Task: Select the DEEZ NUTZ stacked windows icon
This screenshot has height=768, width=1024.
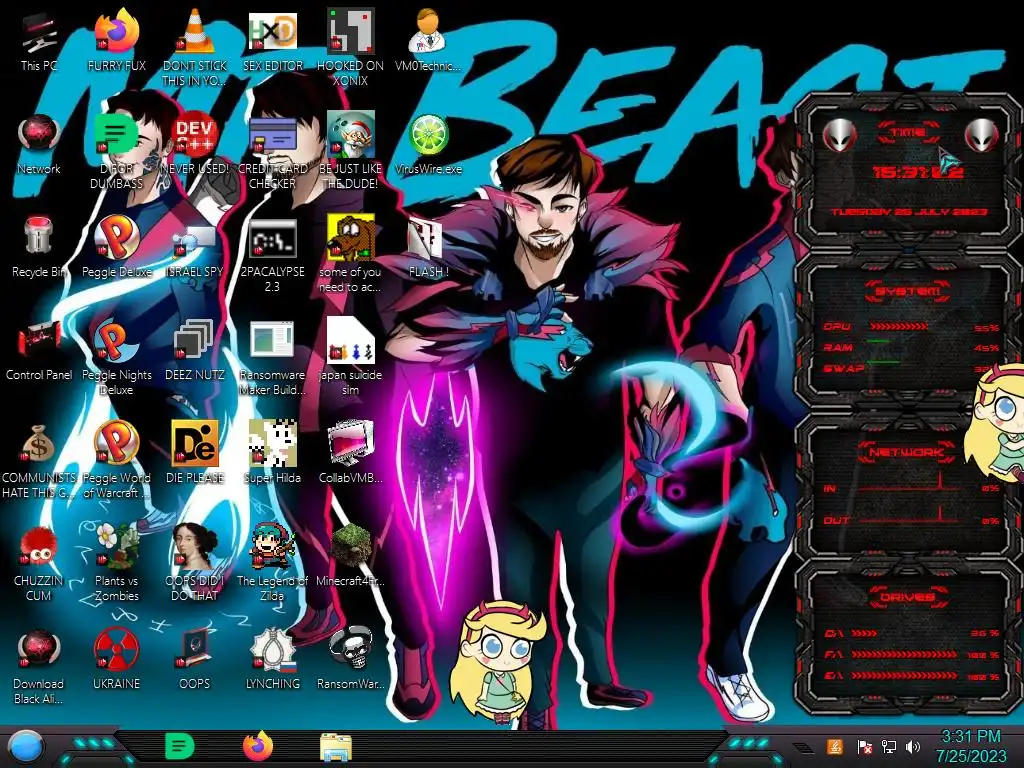Action: pyautogui.click(x=195, y=340)
